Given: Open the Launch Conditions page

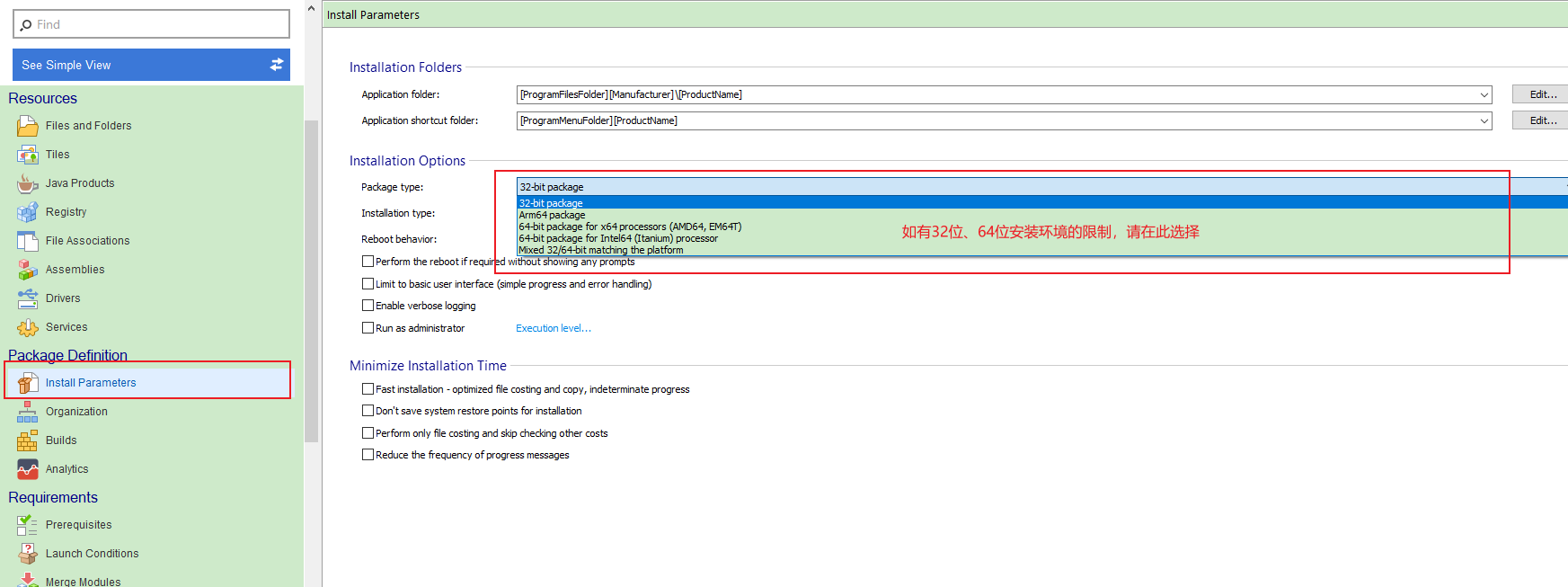Looking at the screenshot, I should click(92, 554).
